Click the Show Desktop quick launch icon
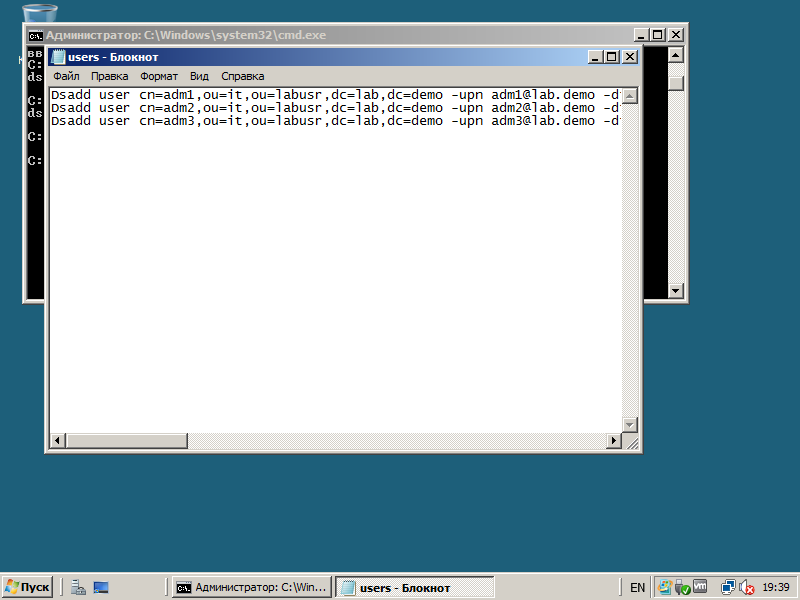 point(101,587)
